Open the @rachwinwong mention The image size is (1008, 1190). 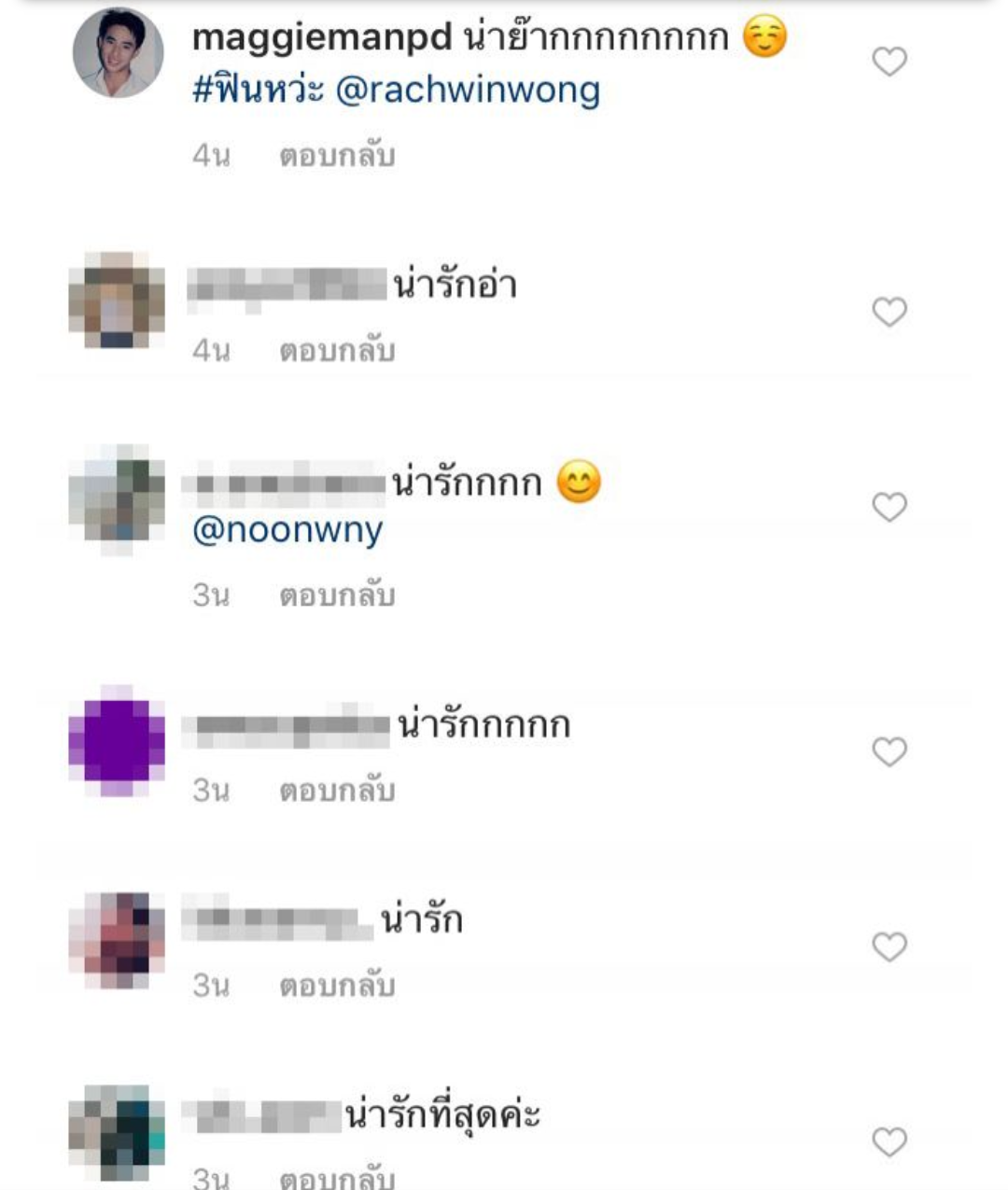click(468, 91)
